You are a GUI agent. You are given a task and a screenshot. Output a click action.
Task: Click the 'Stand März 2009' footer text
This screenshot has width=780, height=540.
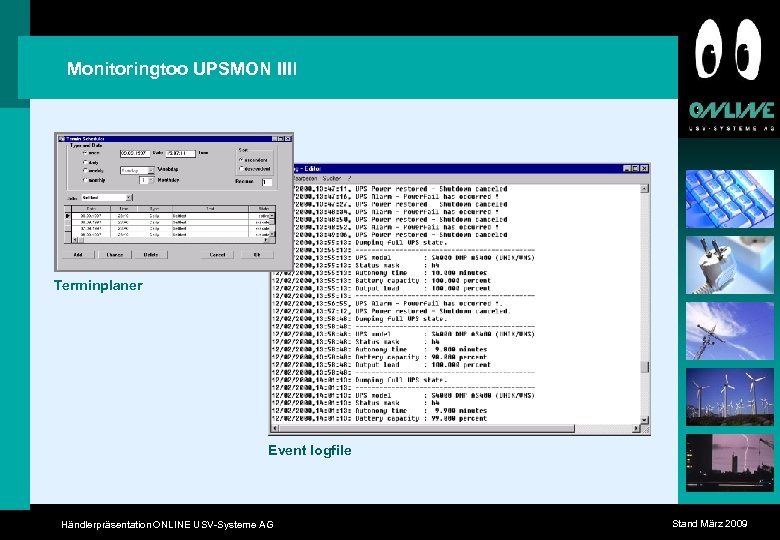tap(709, 523)
